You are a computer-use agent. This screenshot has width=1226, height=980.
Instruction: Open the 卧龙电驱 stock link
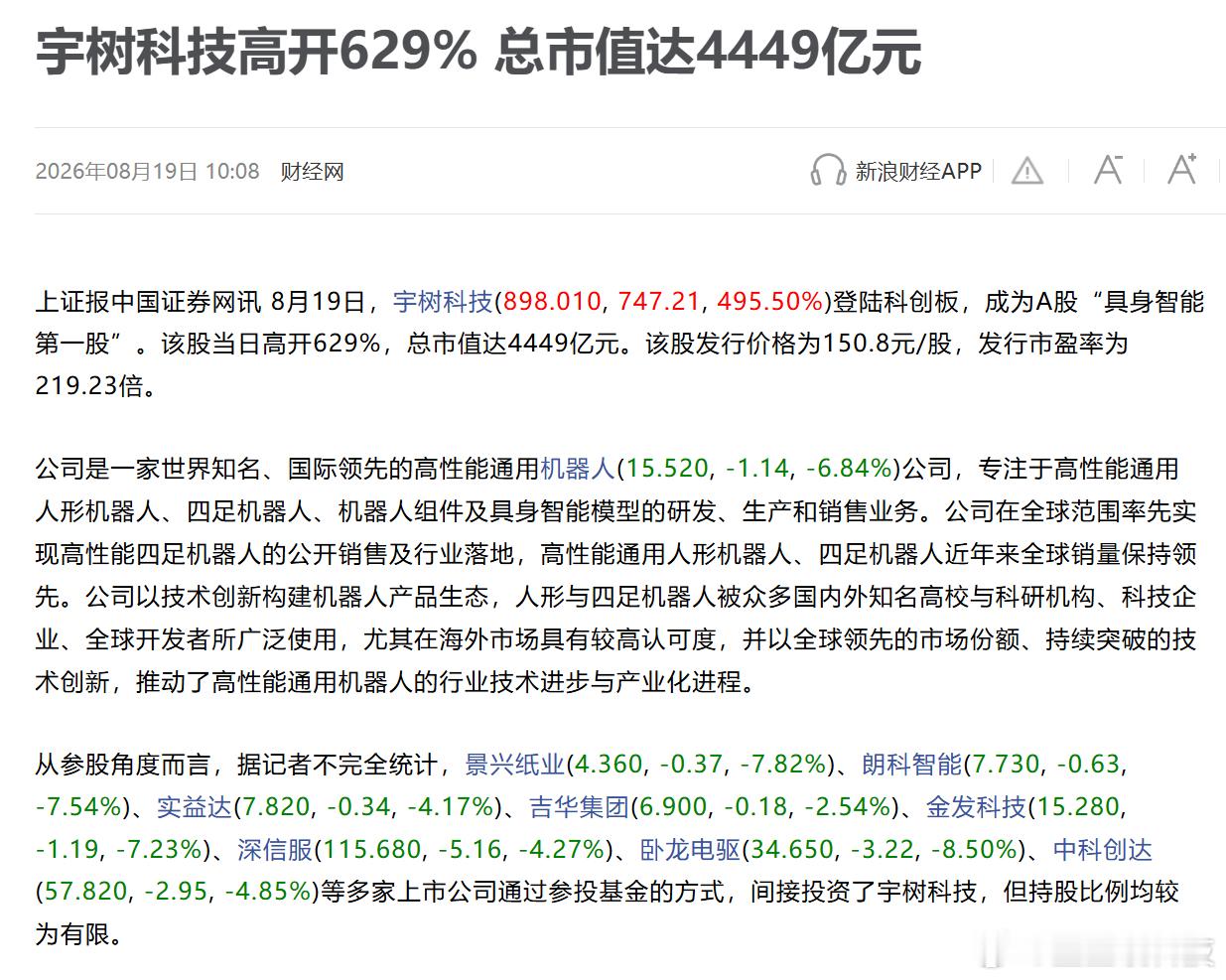click(x=691, y=849)
